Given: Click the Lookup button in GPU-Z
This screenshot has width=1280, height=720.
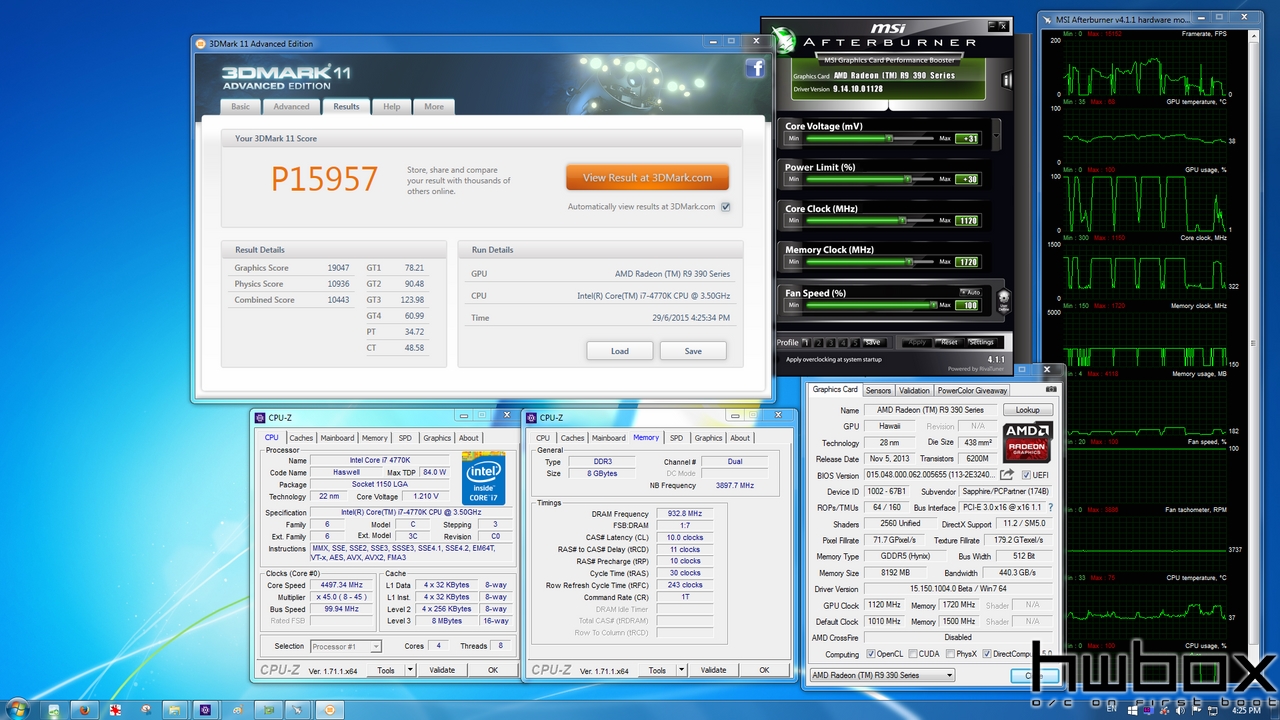Looking at the screenshot, I should click(x=1027, y=410).
